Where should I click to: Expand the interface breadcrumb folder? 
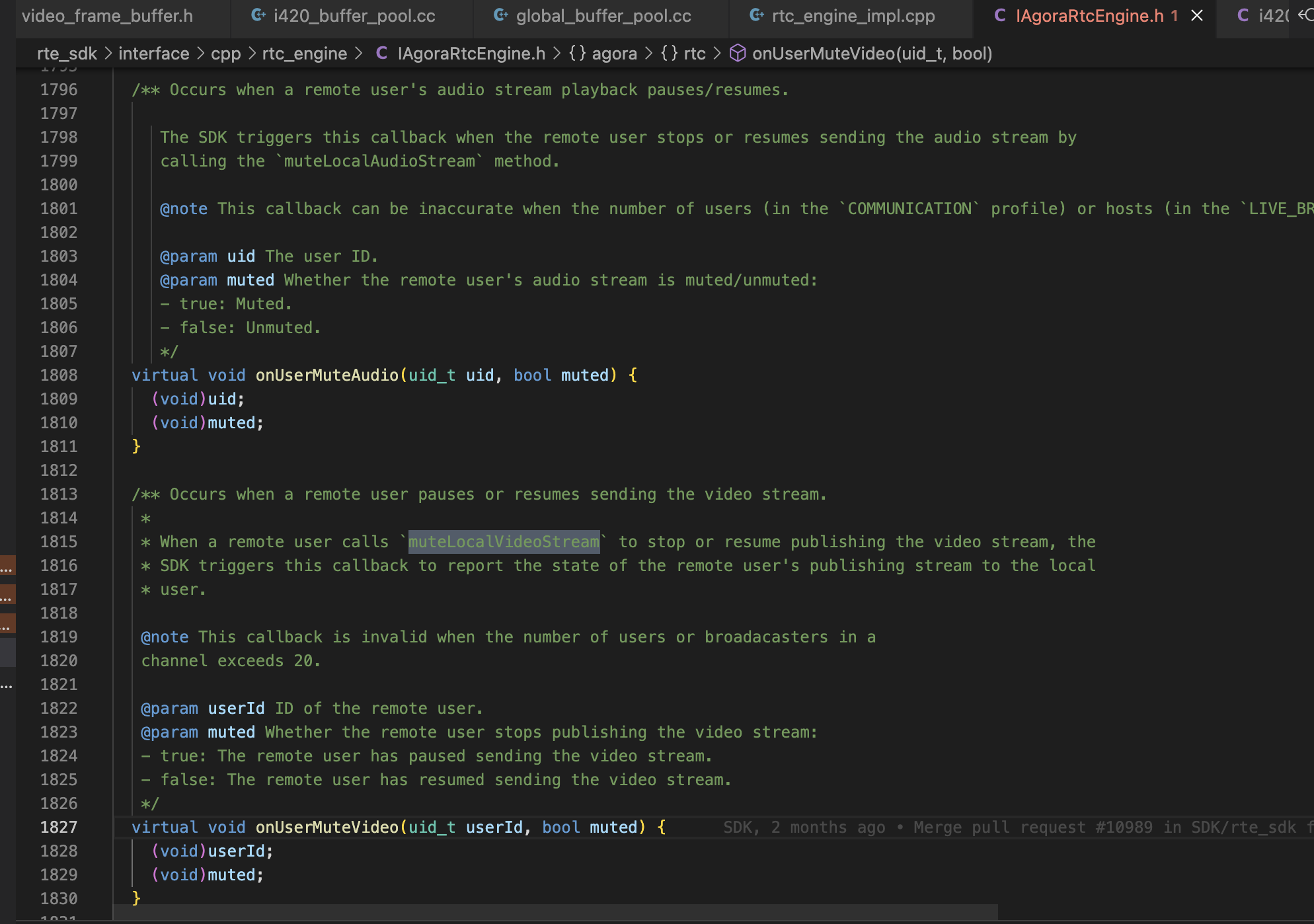[153, 54]
